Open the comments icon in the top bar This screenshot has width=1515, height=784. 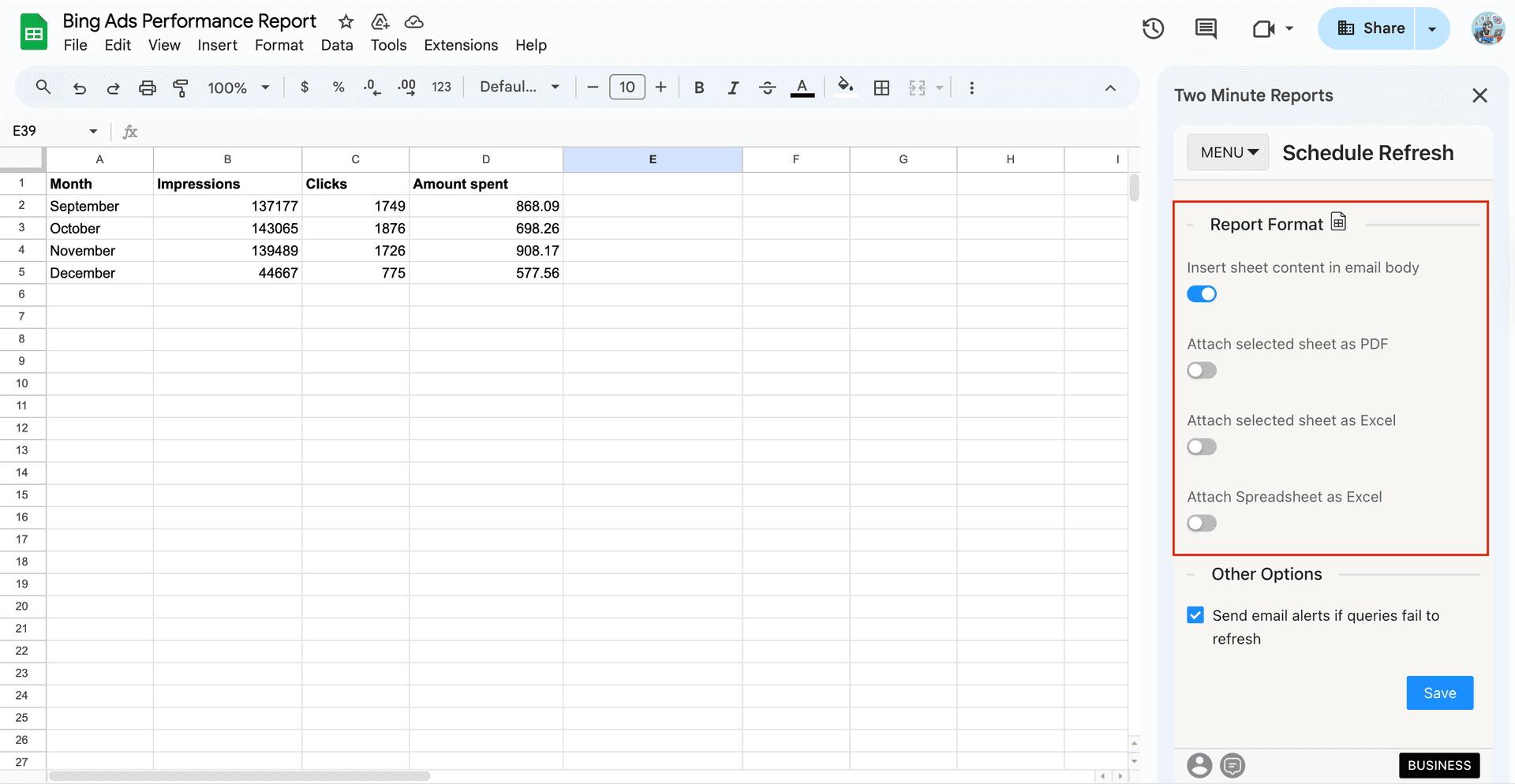click(1205, 28)
